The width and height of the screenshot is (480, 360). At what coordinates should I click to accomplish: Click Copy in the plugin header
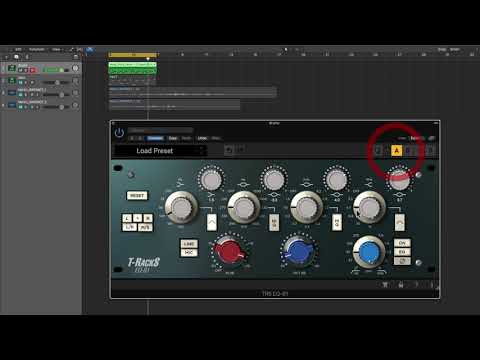(173, 138)
